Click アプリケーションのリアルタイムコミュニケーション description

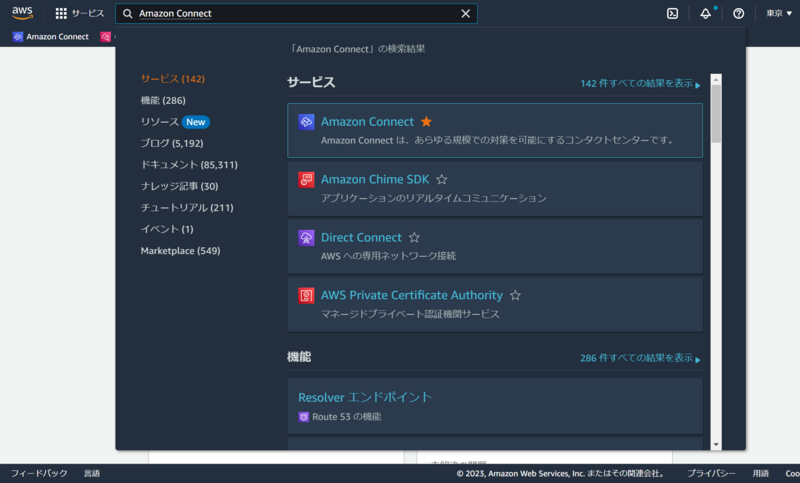tap(433, 198)
